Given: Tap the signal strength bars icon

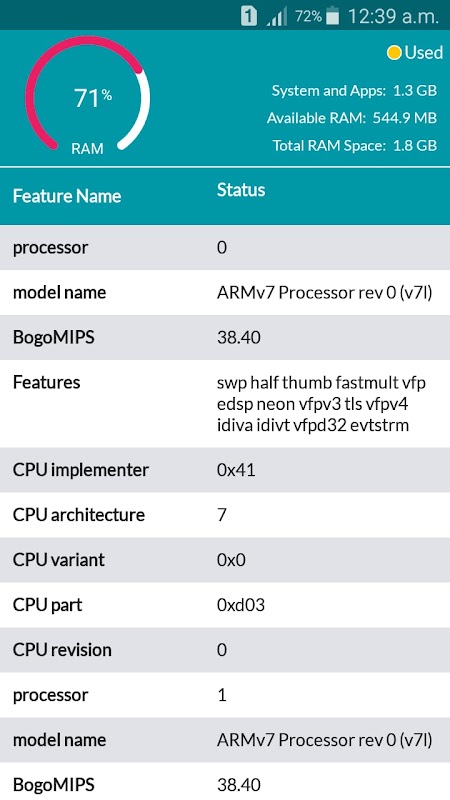Looking at the screenshot, I should coord(277,16).
